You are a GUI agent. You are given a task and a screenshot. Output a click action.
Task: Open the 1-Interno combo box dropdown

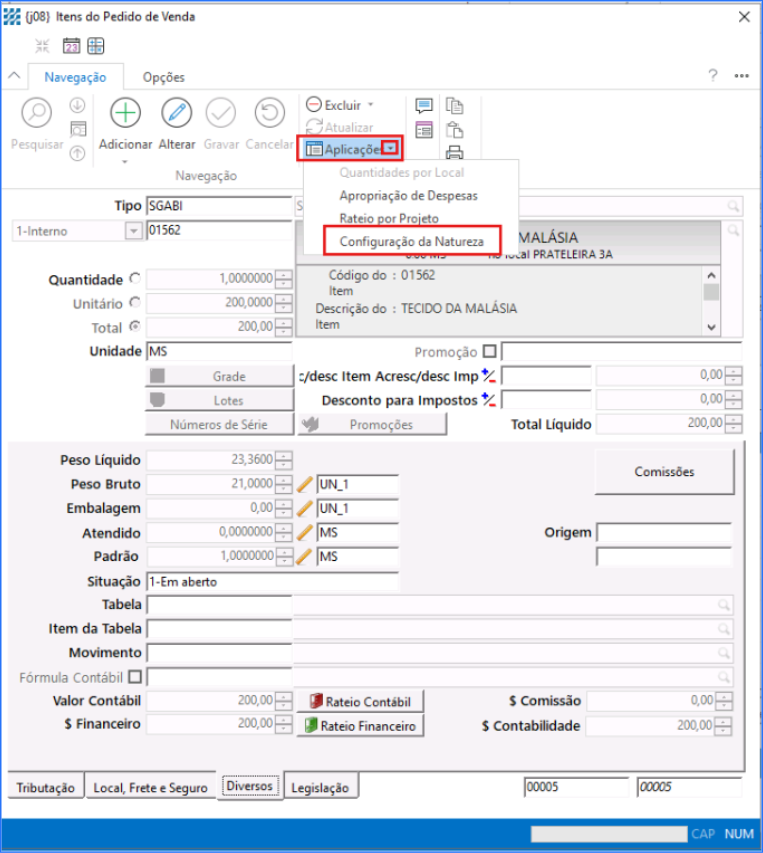click(133, 231)
